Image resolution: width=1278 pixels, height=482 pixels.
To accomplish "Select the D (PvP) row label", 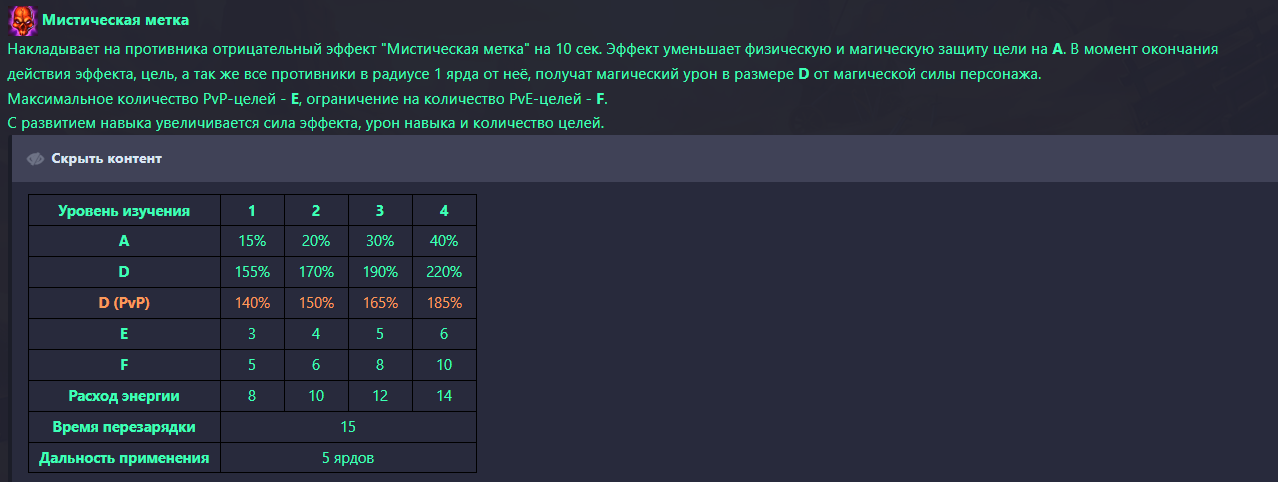I will click(124, 303).
